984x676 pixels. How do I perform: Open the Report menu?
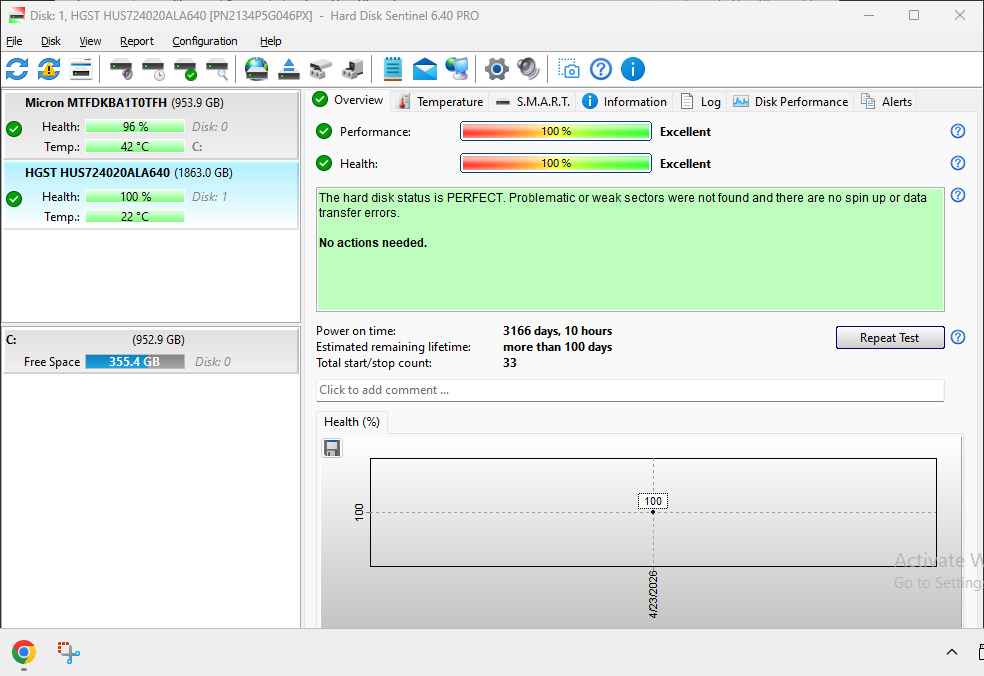pyautogui.click(x=137, y=41)
